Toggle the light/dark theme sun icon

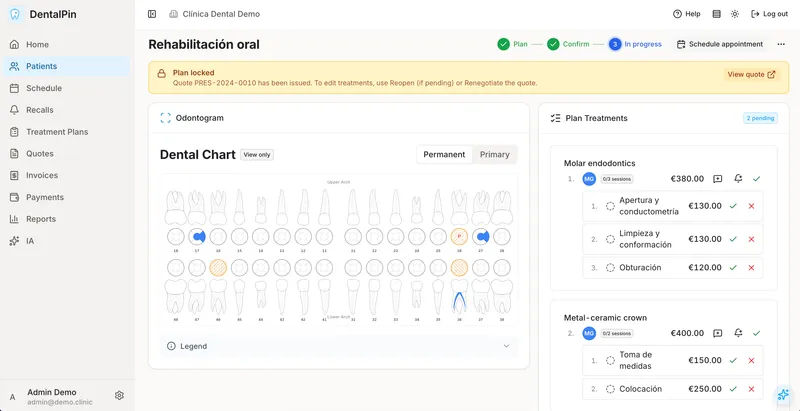point(735,14)
